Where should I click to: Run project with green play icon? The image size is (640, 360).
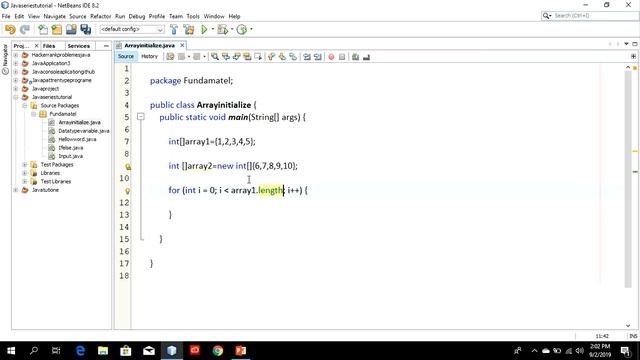[204, 29]
